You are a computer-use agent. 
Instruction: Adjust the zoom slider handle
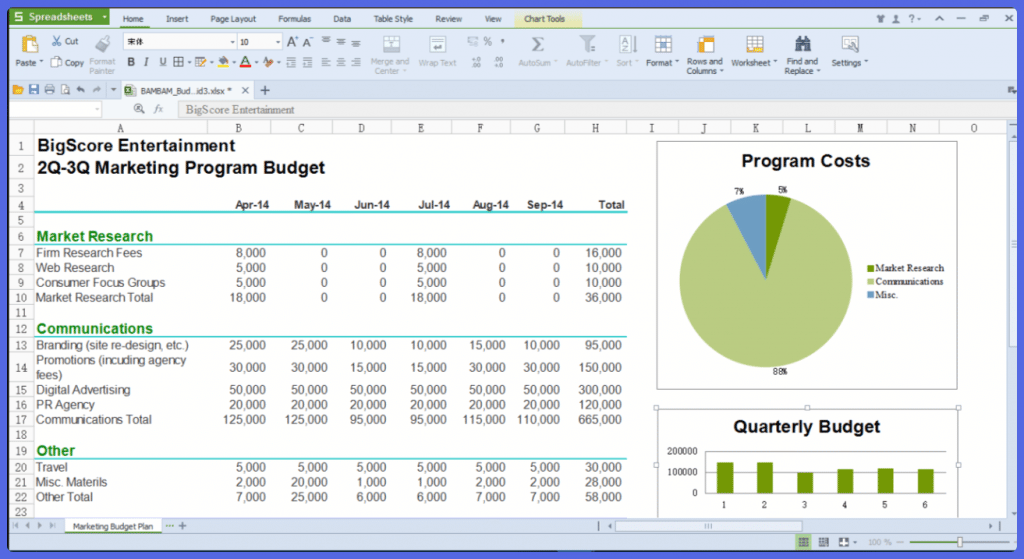tap(960, 542)
